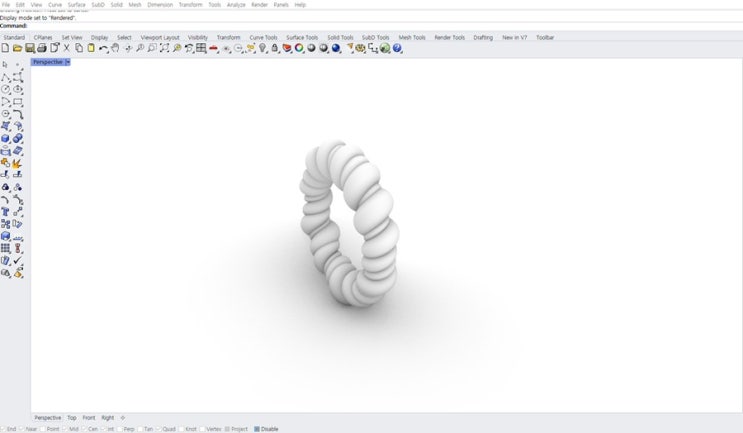The height and width of the screenshot is (433, 743).
Task: Select the Text object T tool
Action: pos(5,212)
